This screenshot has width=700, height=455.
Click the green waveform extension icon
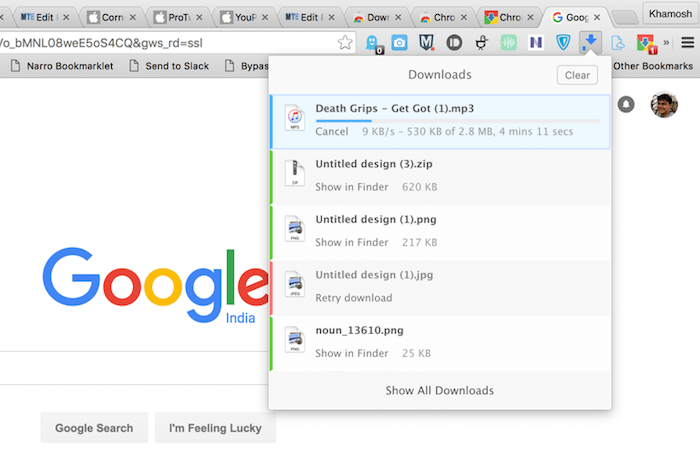pyautogui.click(x=508, y=43)
